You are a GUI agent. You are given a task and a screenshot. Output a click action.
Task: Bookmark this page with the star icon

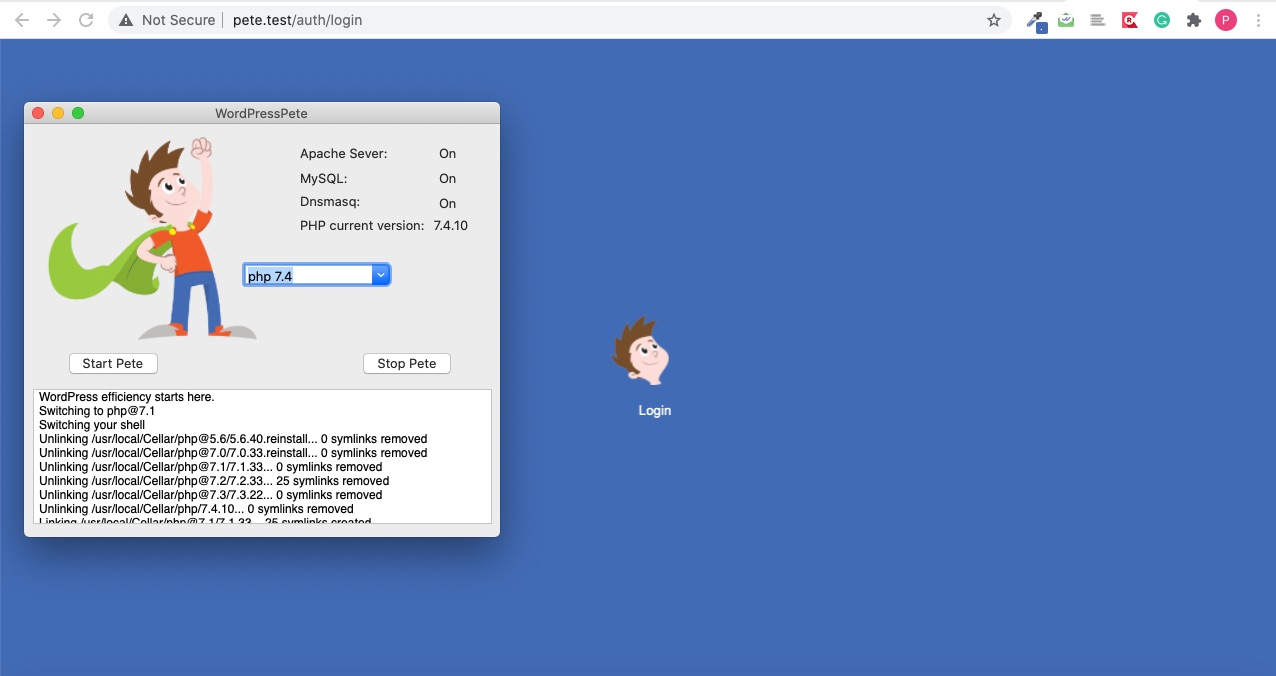(x=994, y=20)
